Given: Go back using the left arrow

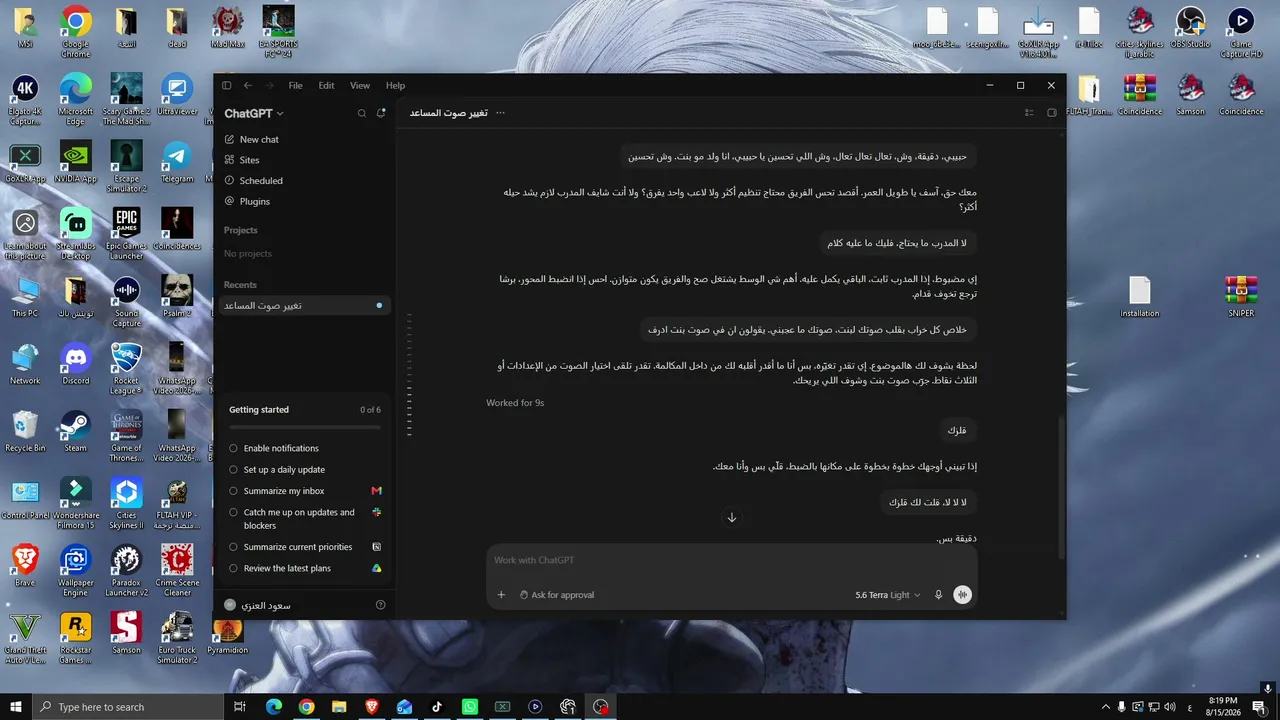Looking at the screenshot, I should tap(248, 86).
